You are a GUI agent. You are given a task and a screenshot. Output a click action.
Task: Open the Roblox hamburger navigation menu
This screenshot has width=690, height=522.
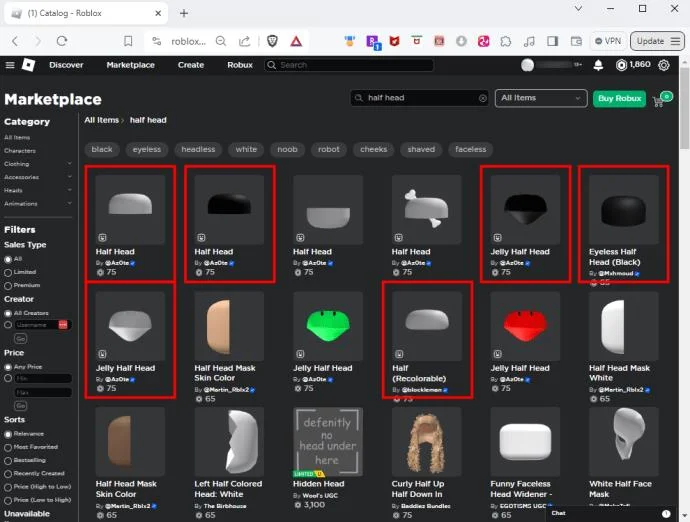click(x=10, y=65)
